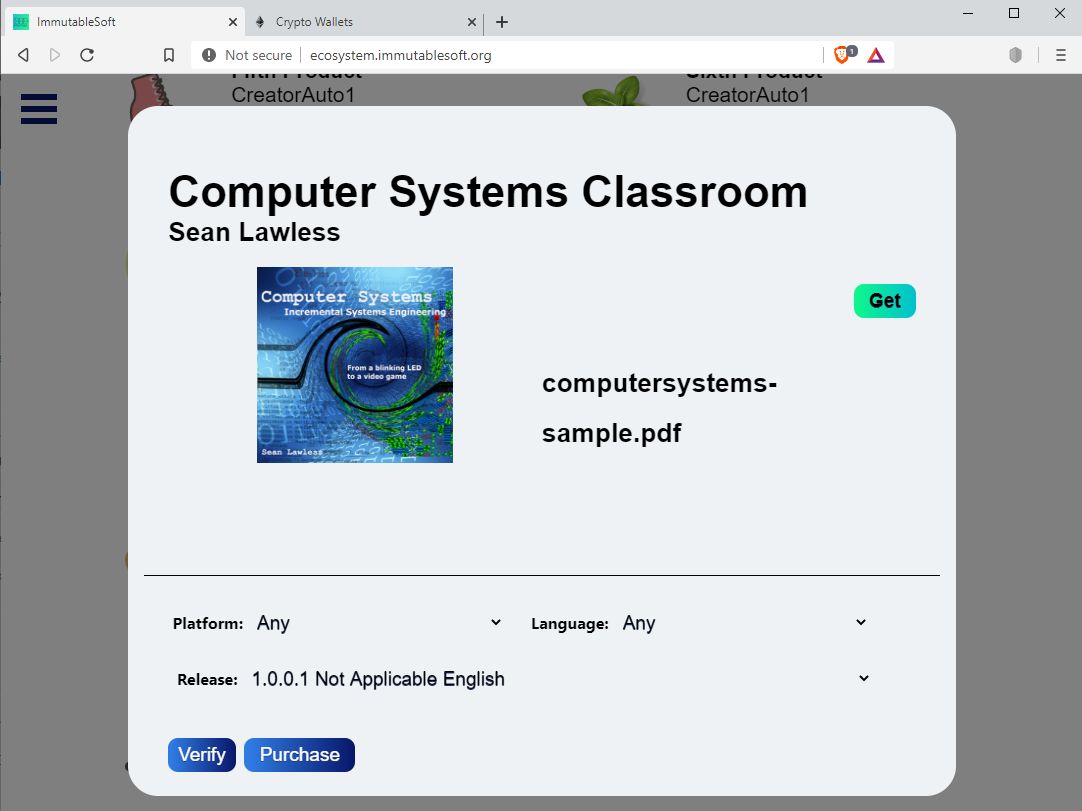
Task: Minimize the browser window
Action: pos(968,13)
